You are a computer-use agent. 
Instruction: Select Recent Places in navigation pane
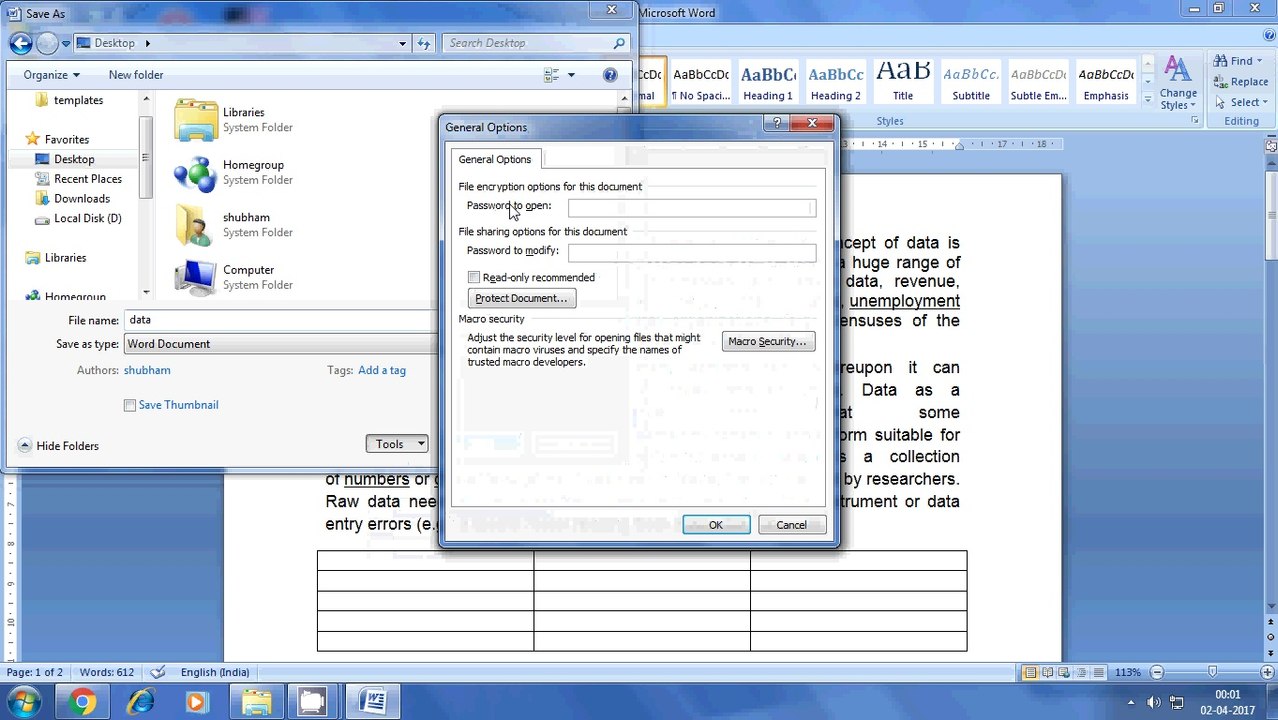tap(88, 179)
